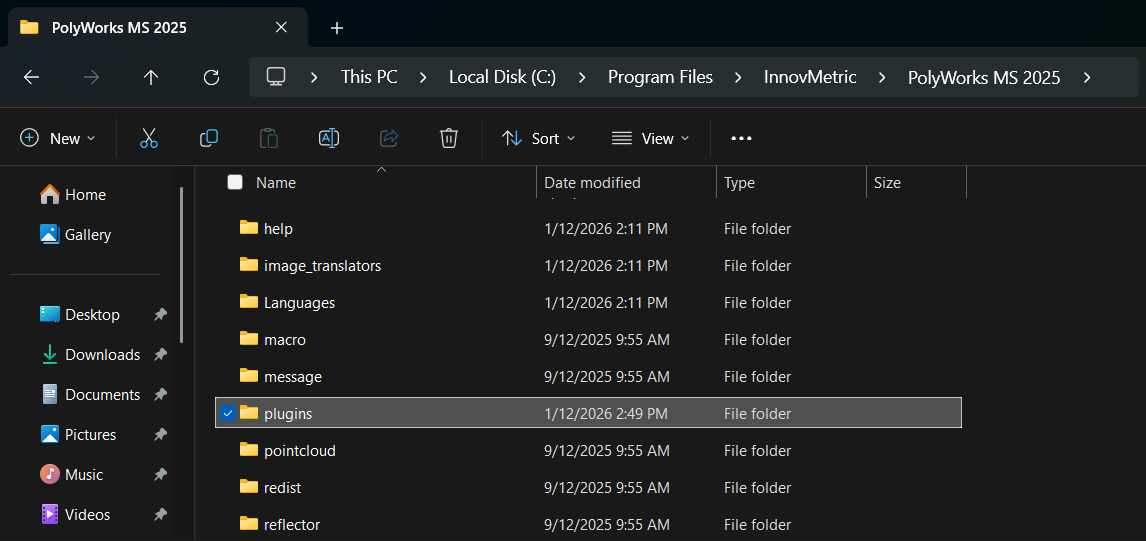Click the navigation pane vertical scrollbar

pos(182,265)
